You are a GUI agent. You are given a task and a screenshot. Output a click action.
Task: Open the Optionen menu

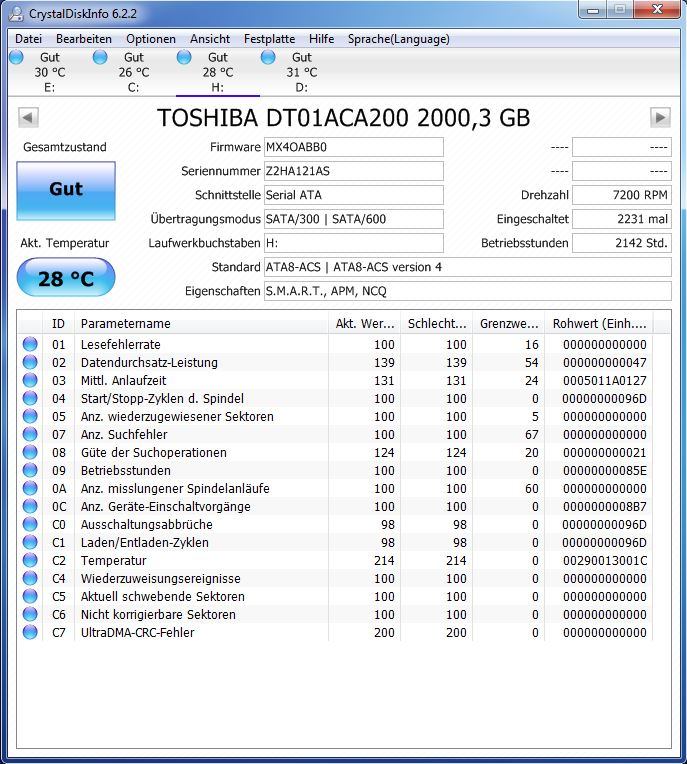tap(151, 39)
